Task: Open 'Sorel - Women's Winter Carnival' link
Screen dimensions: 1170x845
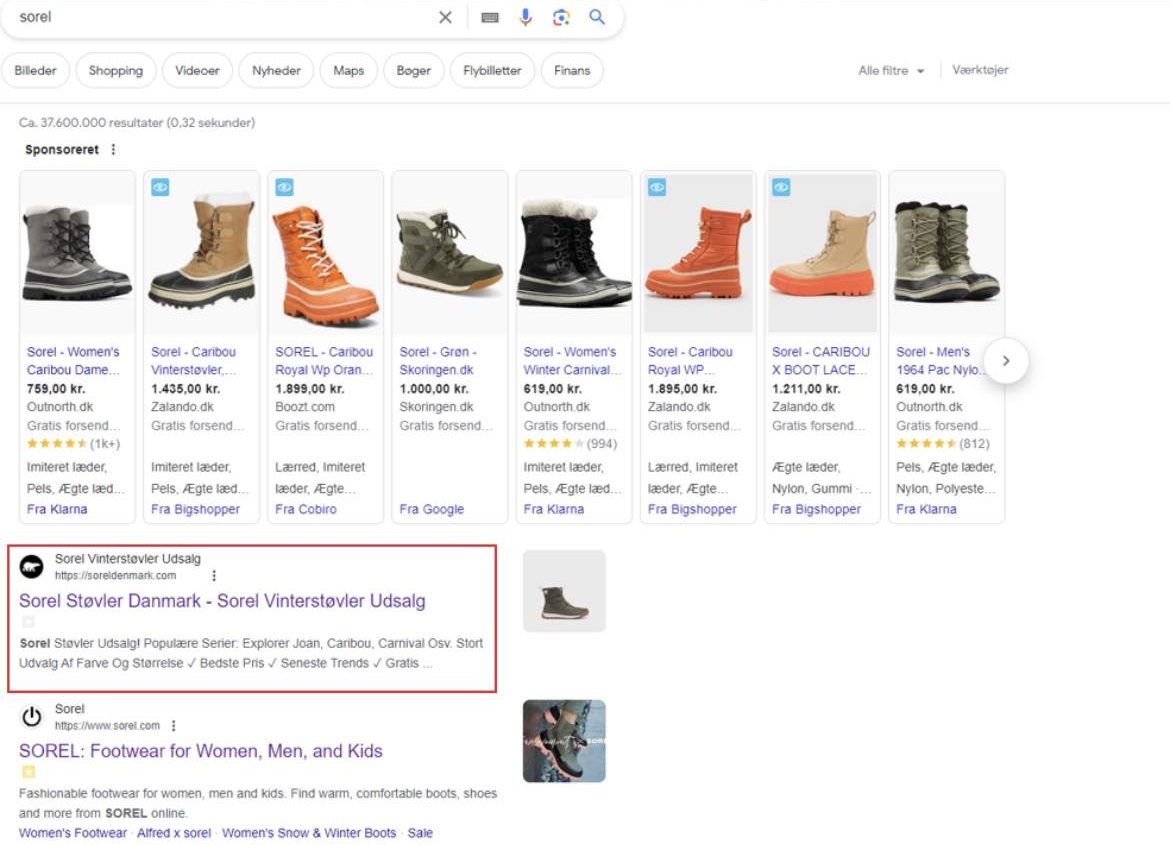Action: click(x=572, y=361)
